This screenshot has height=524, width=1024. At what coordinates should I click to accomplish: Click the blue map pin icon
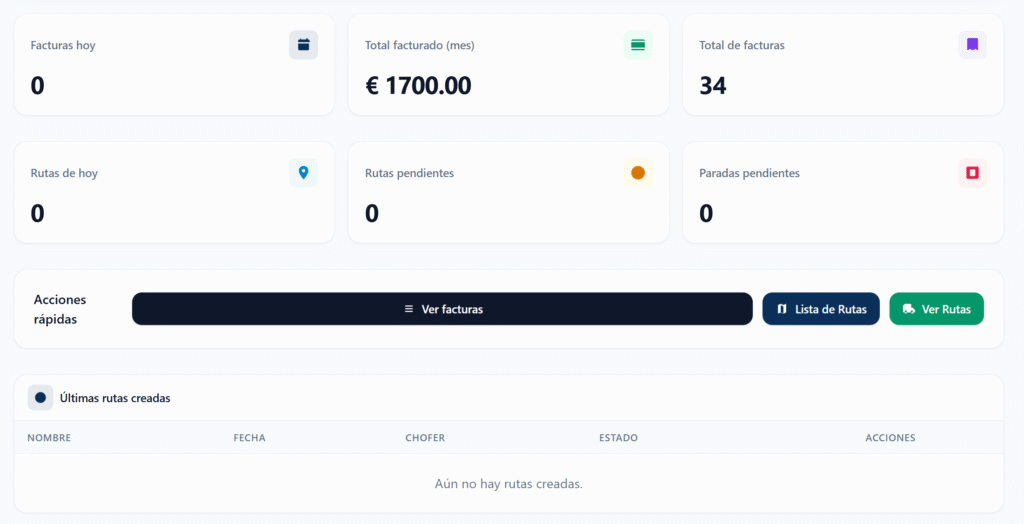(x=303, y=173)
